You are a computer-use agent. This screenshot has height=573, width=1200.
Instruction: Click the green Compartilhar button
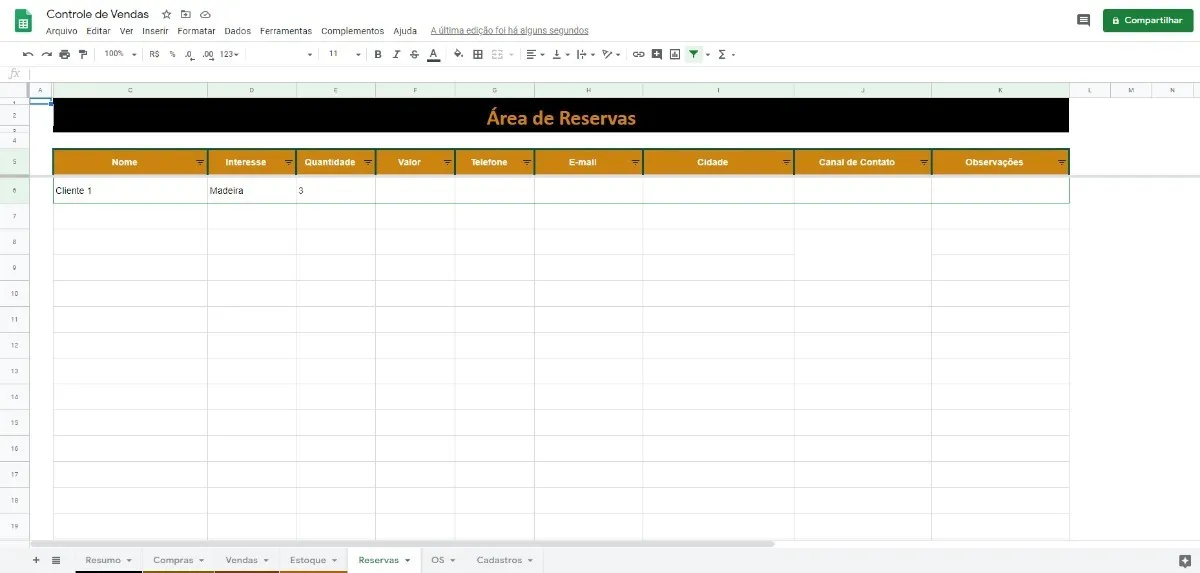pos(1147,20)
